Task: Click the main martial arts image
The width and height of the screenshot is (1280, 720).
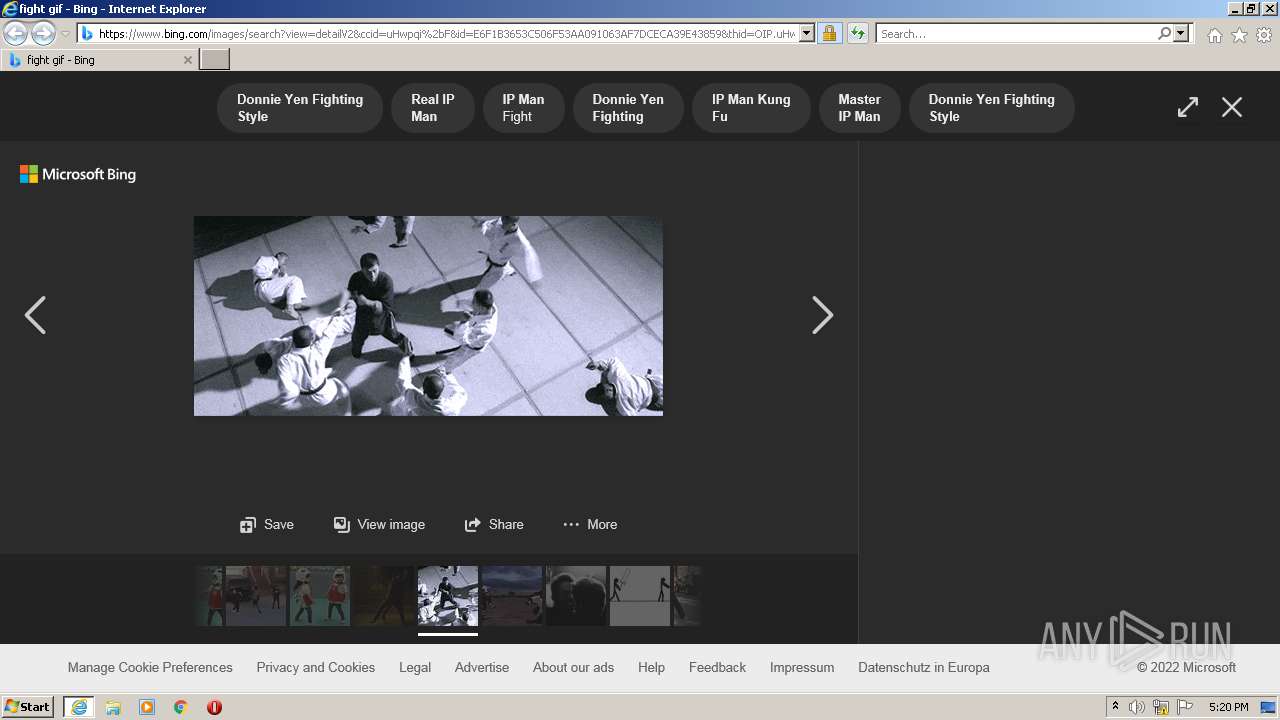Action: [x=428, y=316]
